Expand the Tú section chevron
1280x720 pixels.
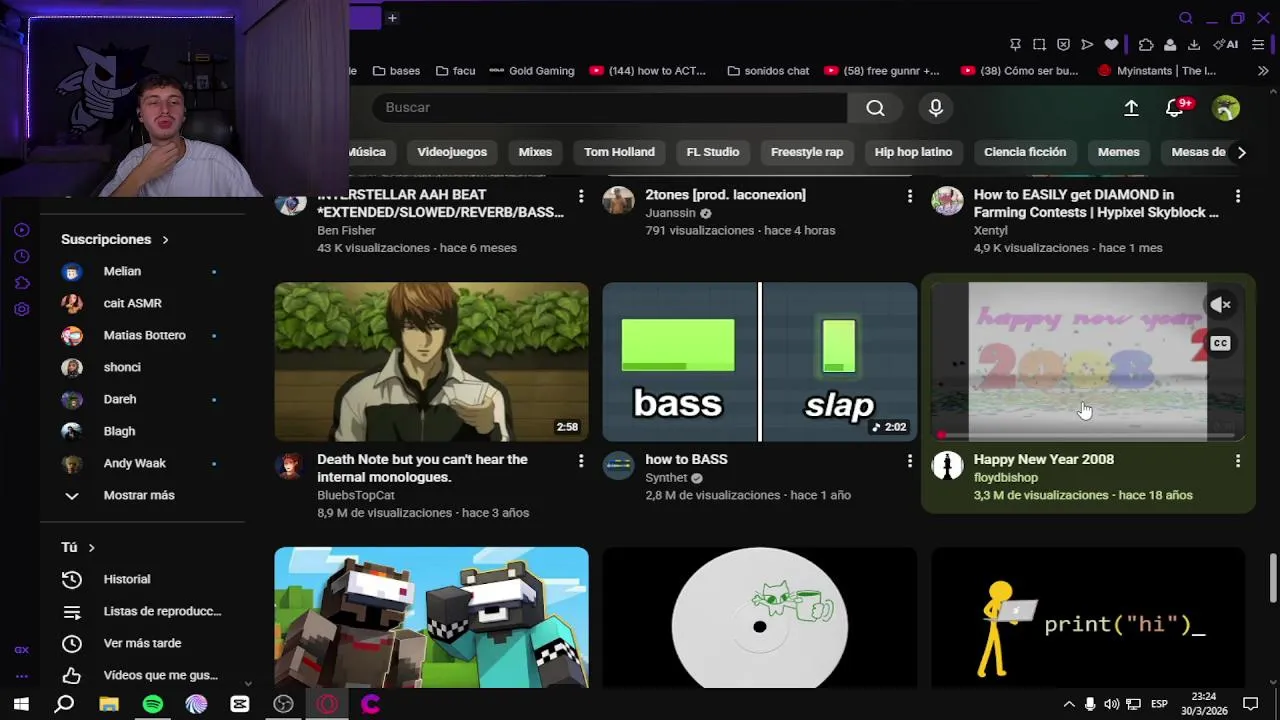pos(91,548)
